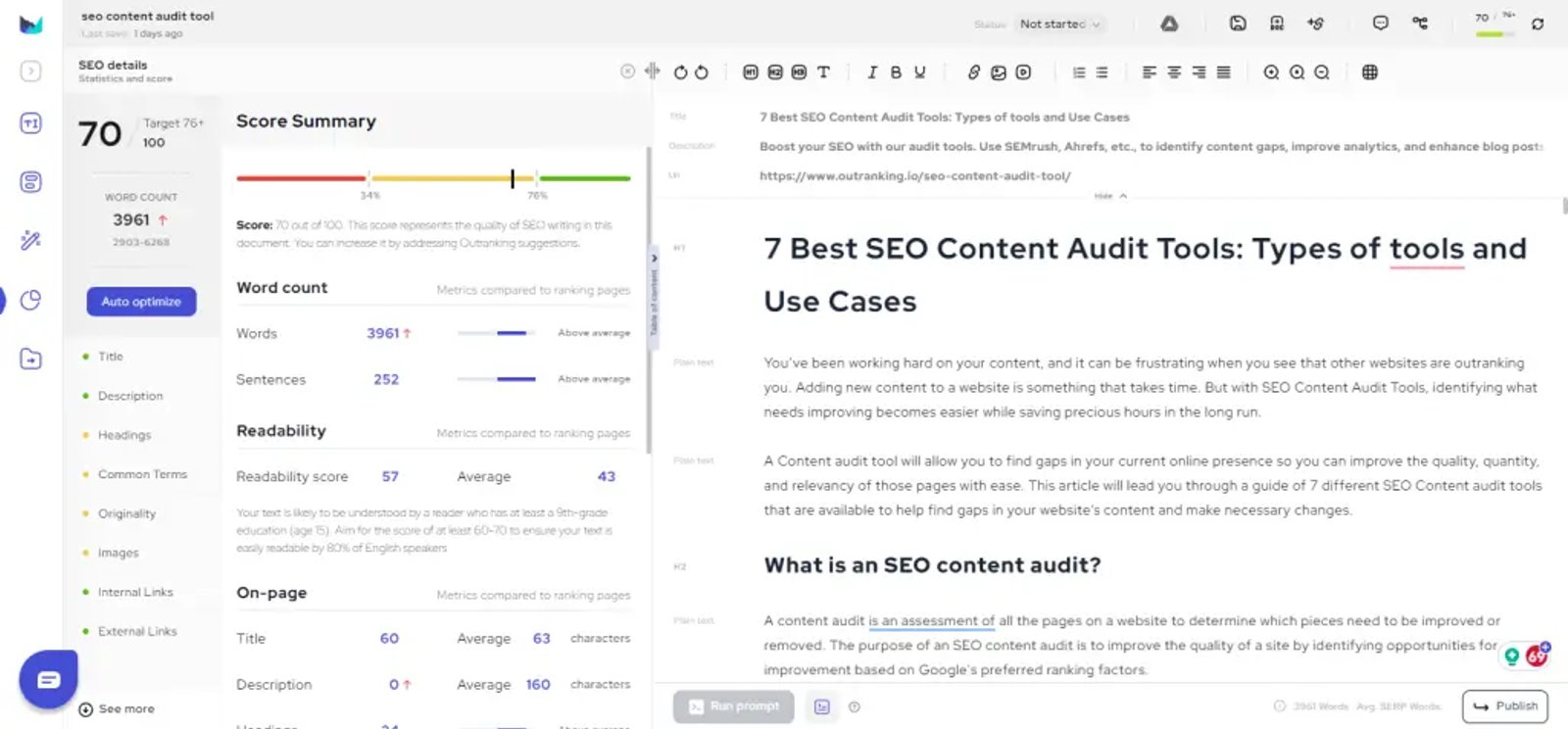Image resolution: width=1568 pixels, height=729 pixels.
Task: Select External Links in checklist
Action: tap(137, 631)
